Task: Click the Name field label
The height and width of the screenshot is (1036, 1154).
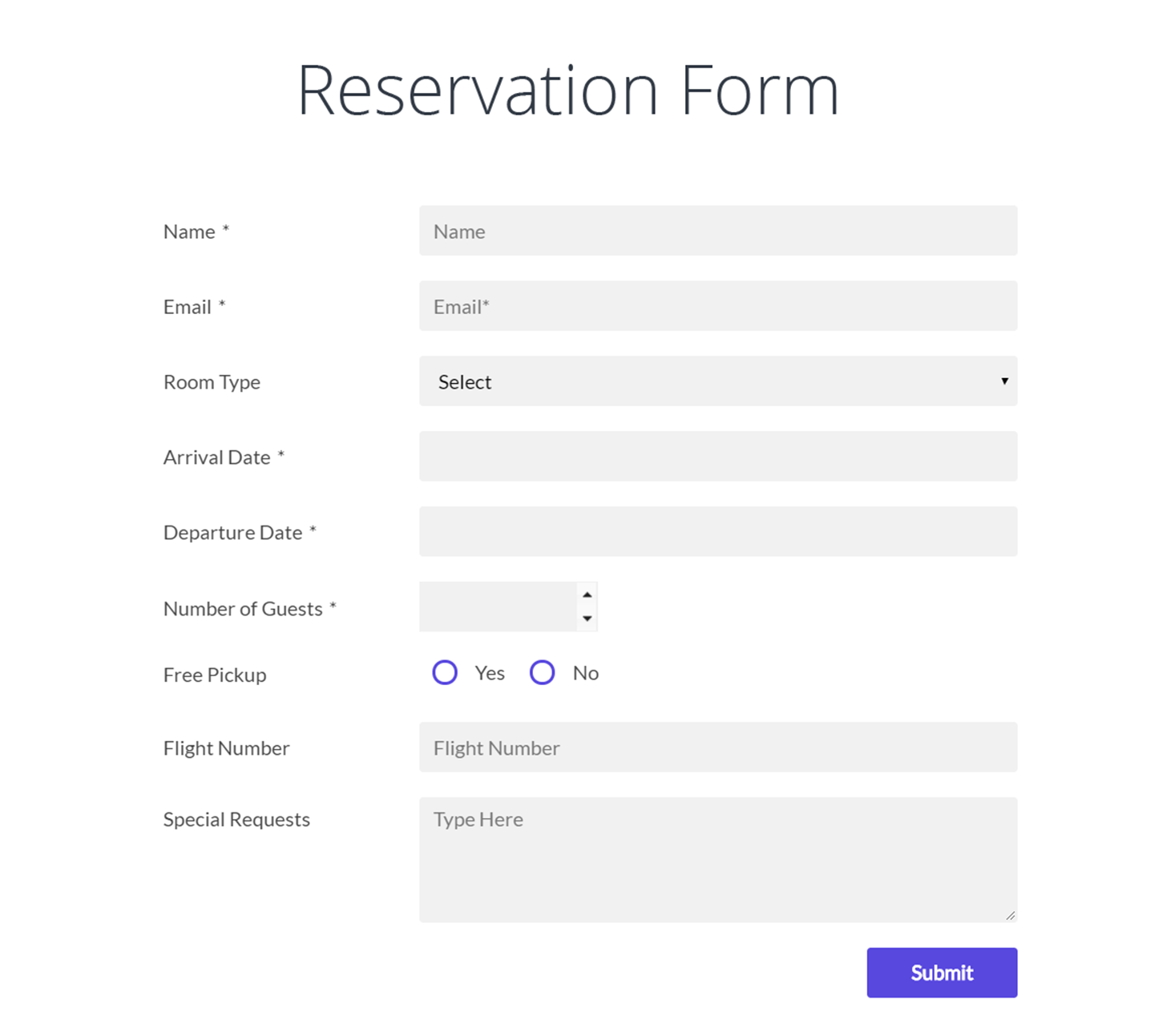Action: coord(189,232)
